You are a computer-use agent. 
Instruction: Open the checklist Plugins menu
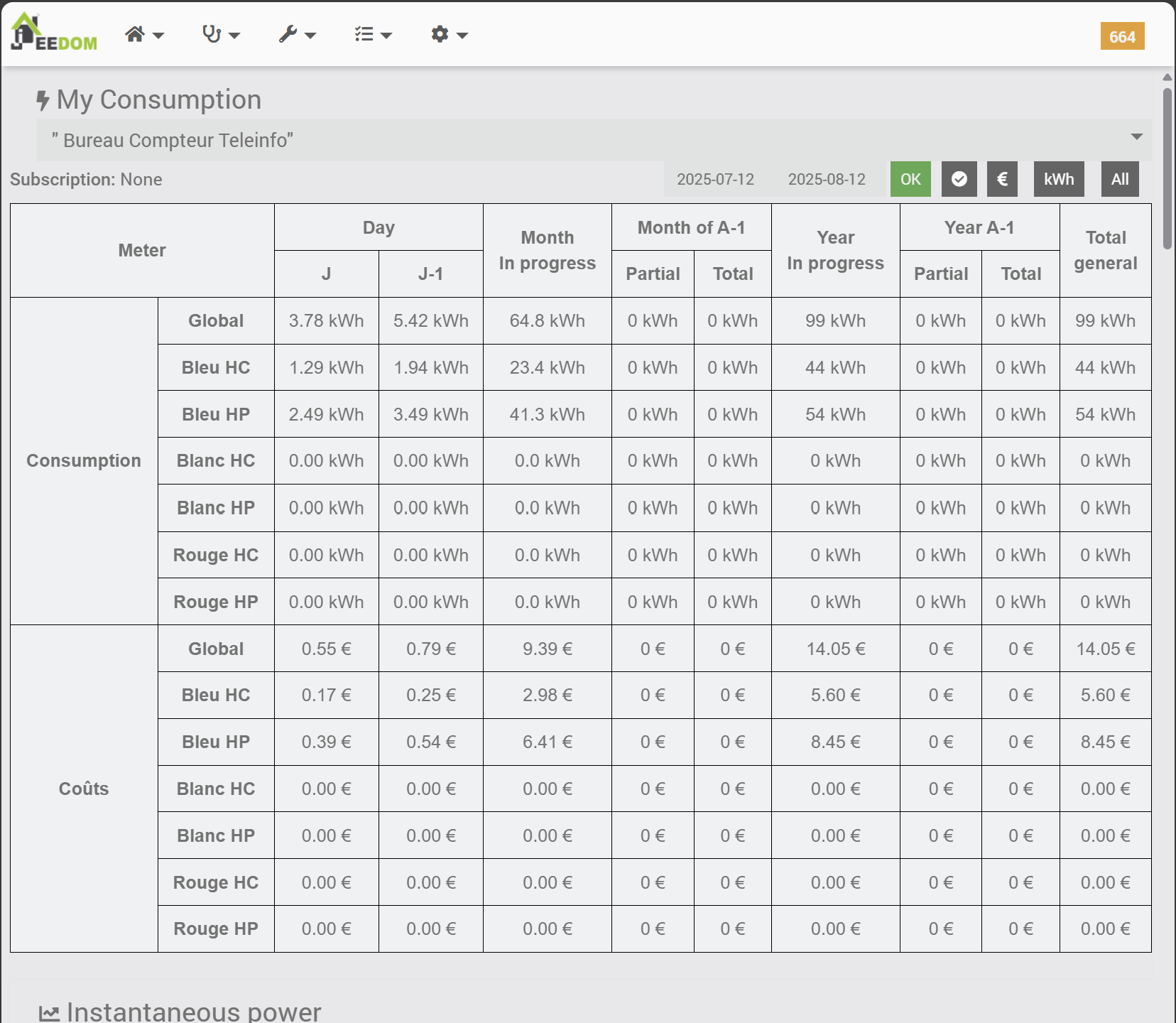coord(364,34)
